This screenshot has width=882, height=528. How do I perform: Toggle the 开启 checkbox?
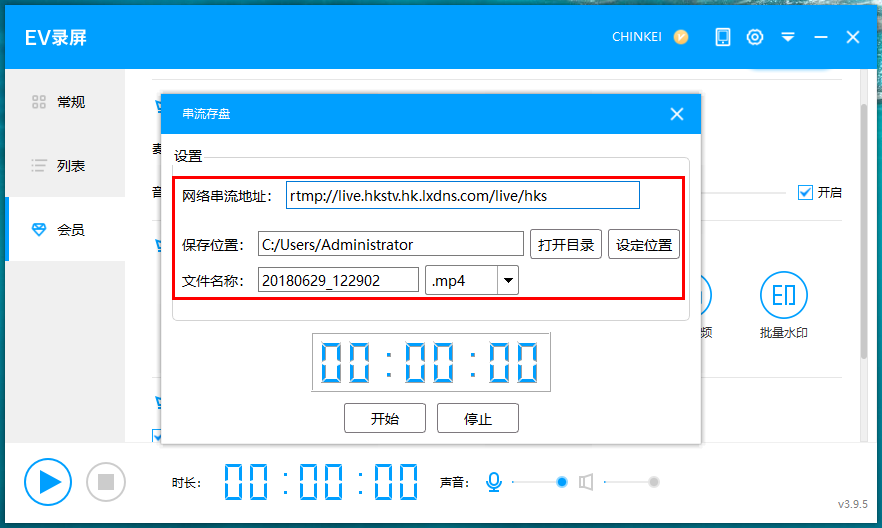point(805,192)
